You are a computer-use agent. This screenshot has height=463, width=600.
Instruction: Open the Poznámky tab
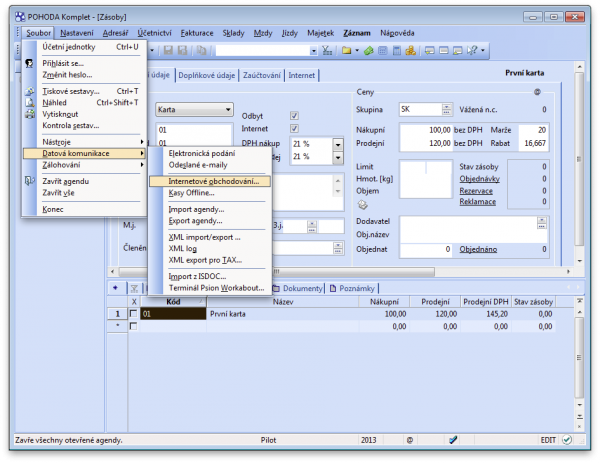coord(352,288)
